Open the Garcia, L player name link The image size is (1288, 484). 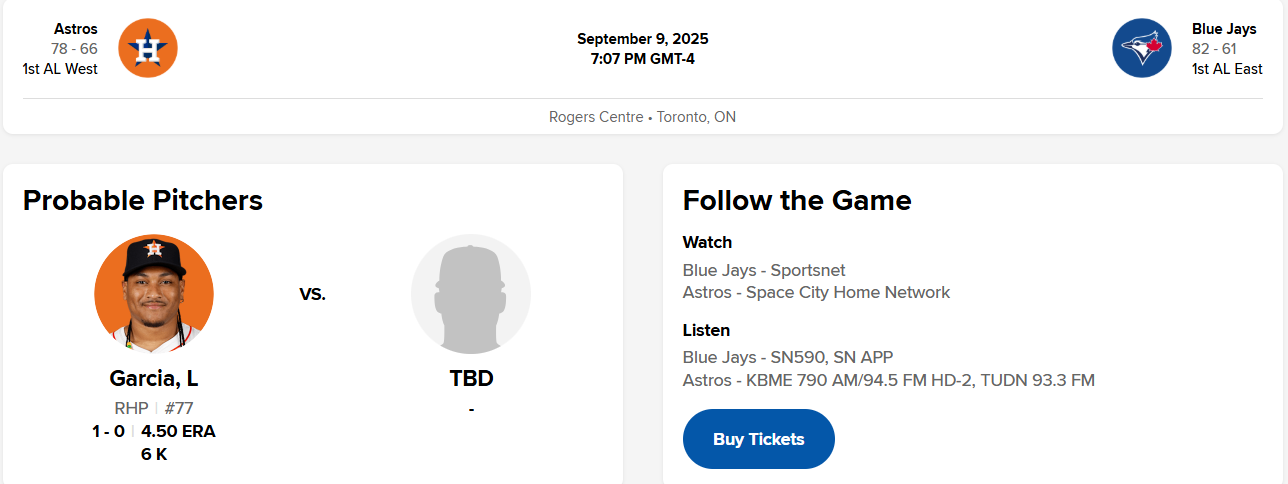(x=154, y=379)
